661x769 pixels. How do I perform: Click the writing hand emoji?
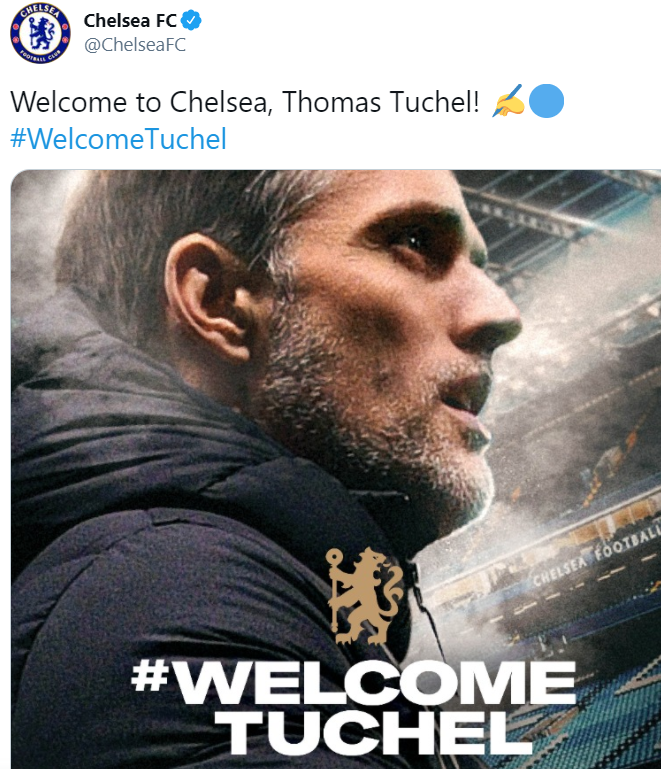click(x=508, y=101)
